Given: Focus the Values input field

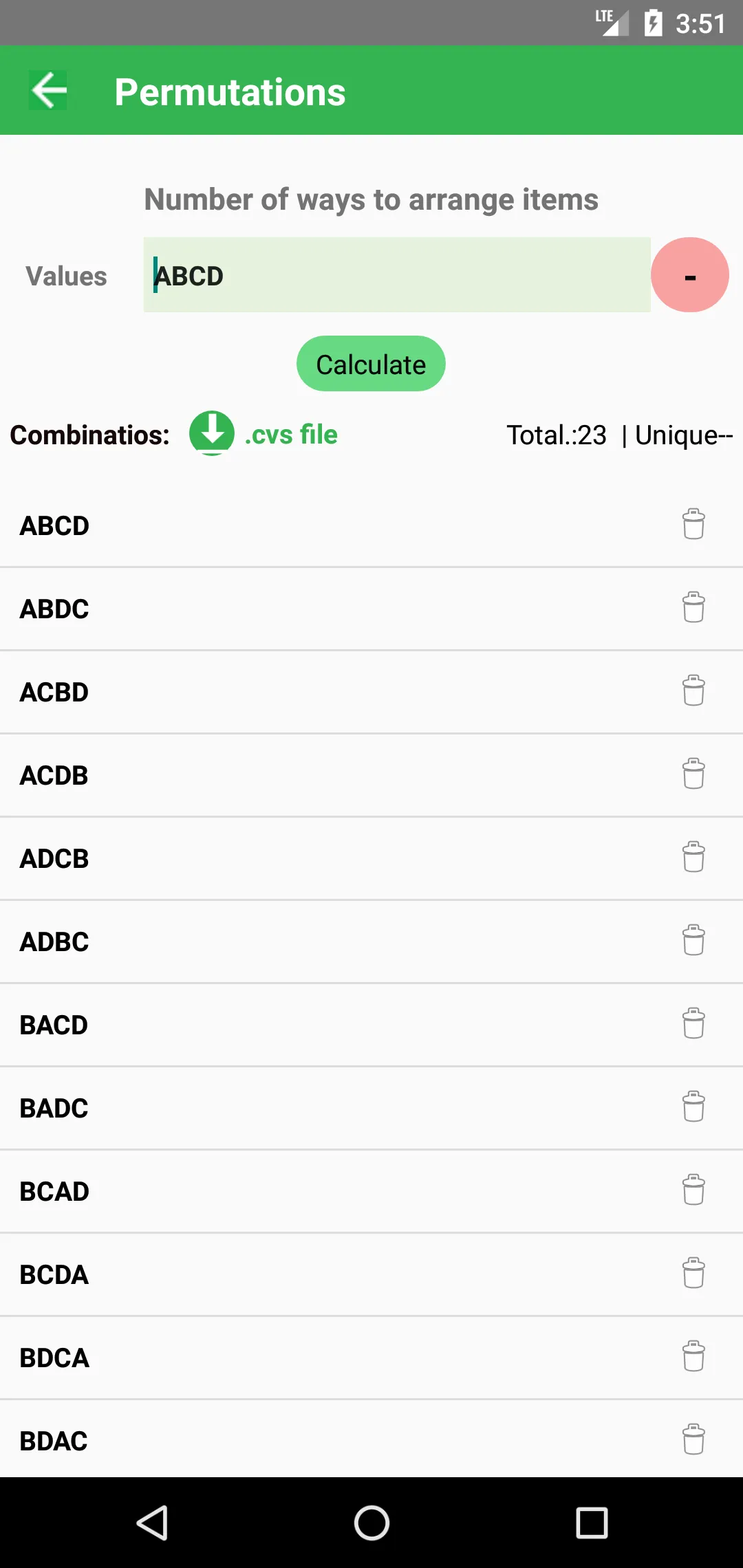Looking at the screenshot, I should pos(397,275).
